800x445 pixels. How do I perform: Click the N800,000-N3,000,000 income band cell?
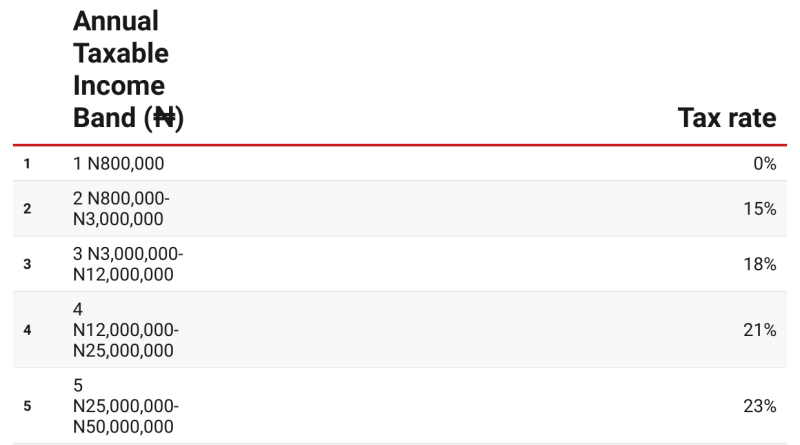click(122, 209)
